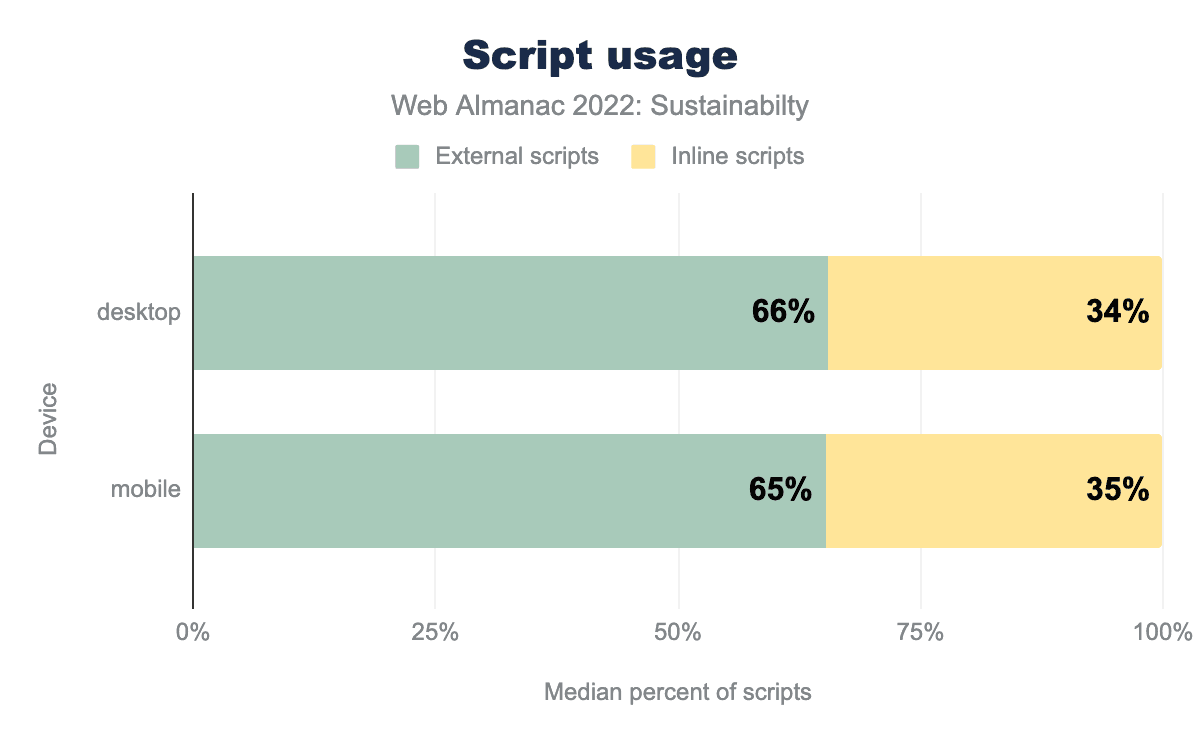
Task: Click the 65% data label
Action: (780, 490)
